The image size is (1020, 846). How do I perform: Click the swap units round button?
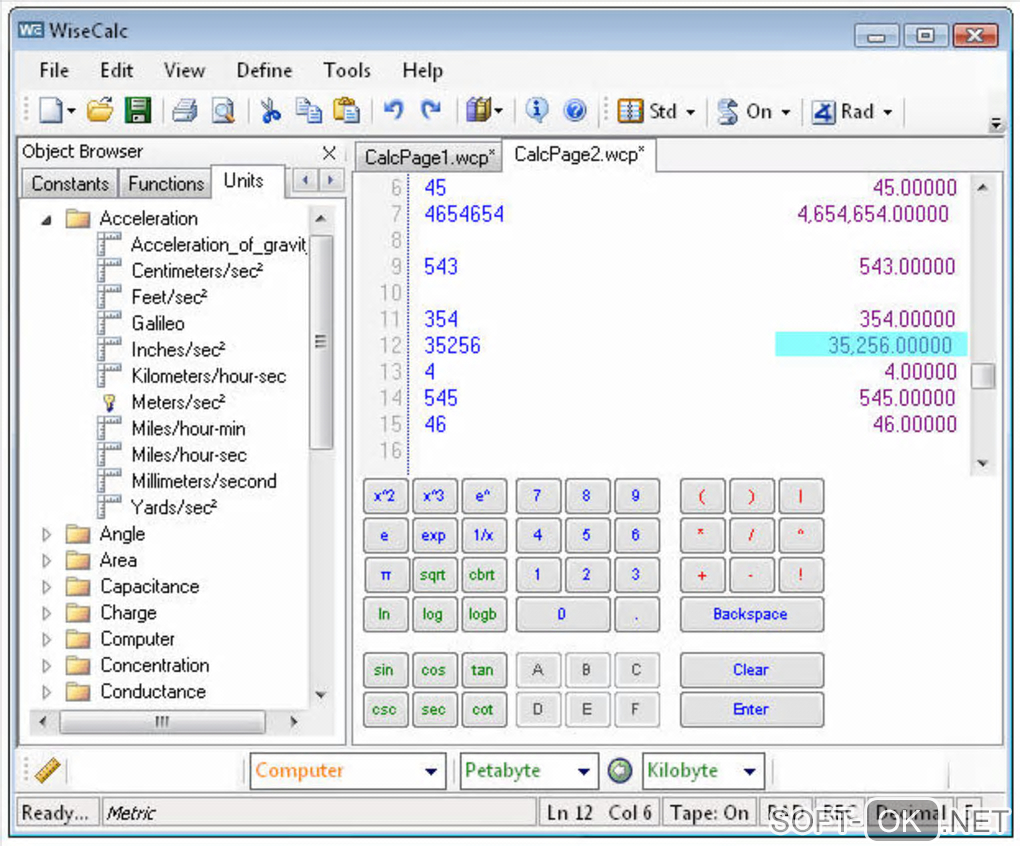point(620,771)
